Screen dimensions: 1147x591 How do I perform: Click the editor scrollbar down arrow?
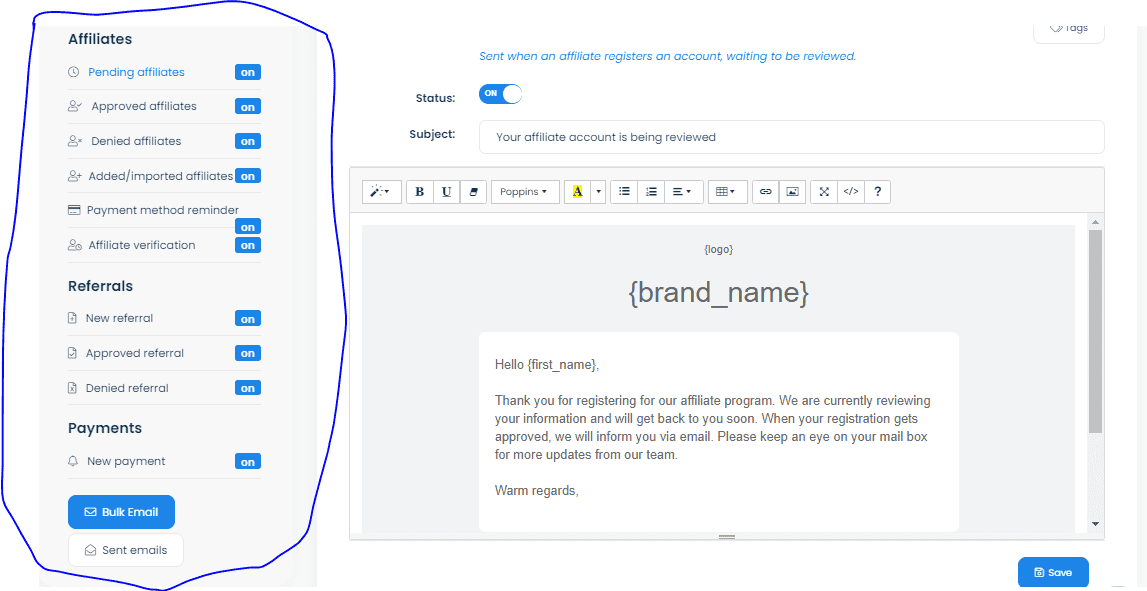1095,524
